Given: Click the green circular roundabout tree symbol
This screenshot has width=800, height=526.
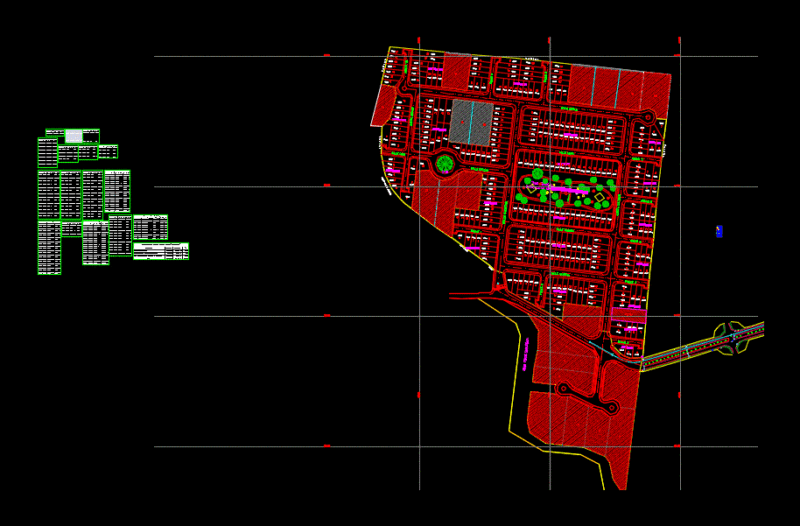Looking at the screenshot, I should point(444,164).
